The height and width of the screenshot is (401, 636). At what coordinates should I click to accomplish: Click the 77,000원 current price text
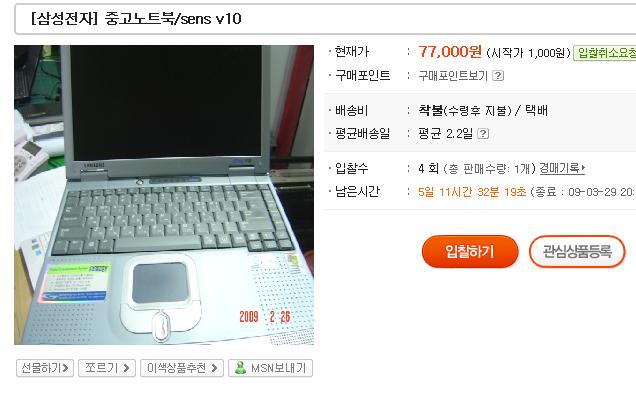(x=450, y=51)
